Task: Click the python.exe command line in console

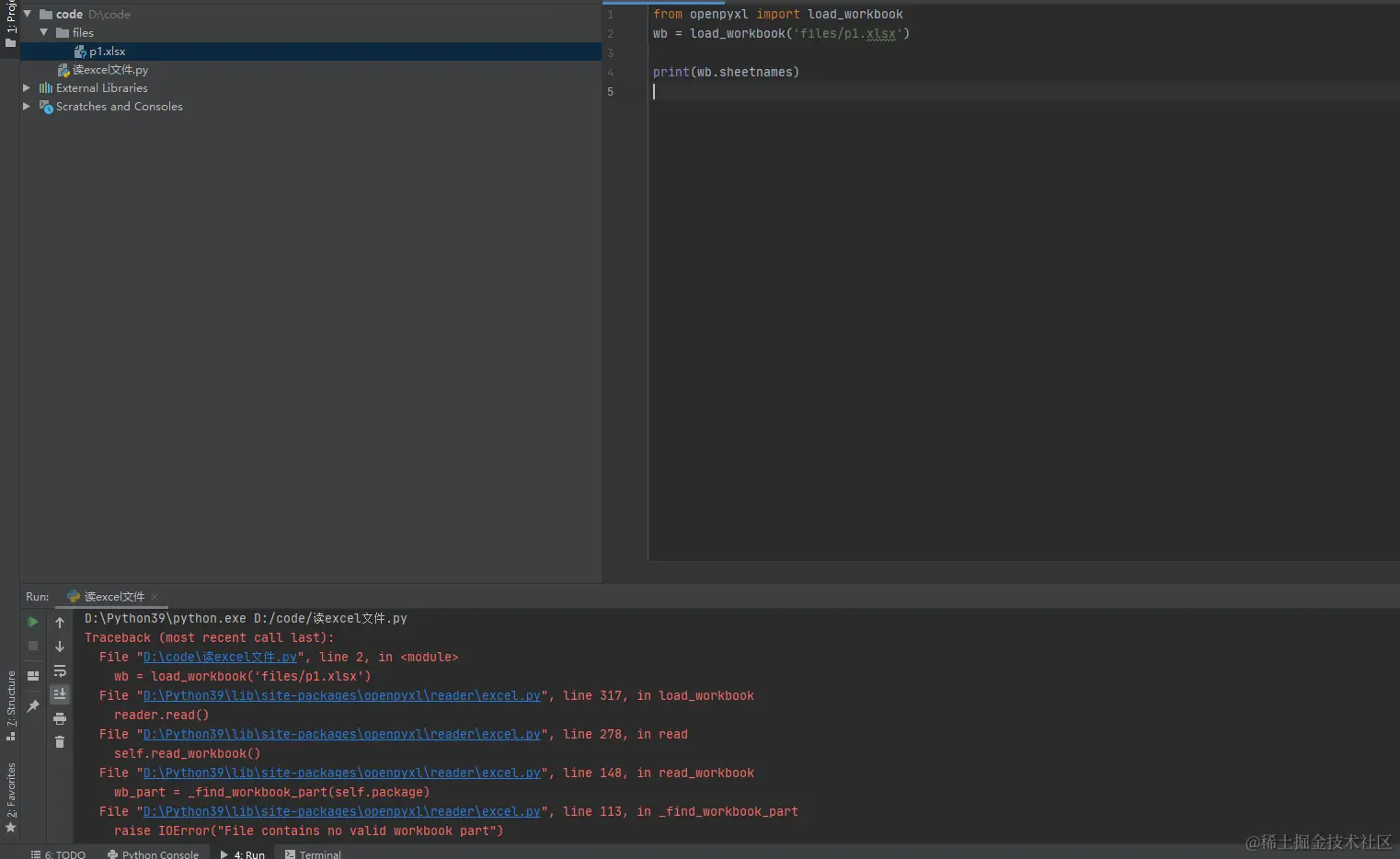Action: click(x=246, y=618)
